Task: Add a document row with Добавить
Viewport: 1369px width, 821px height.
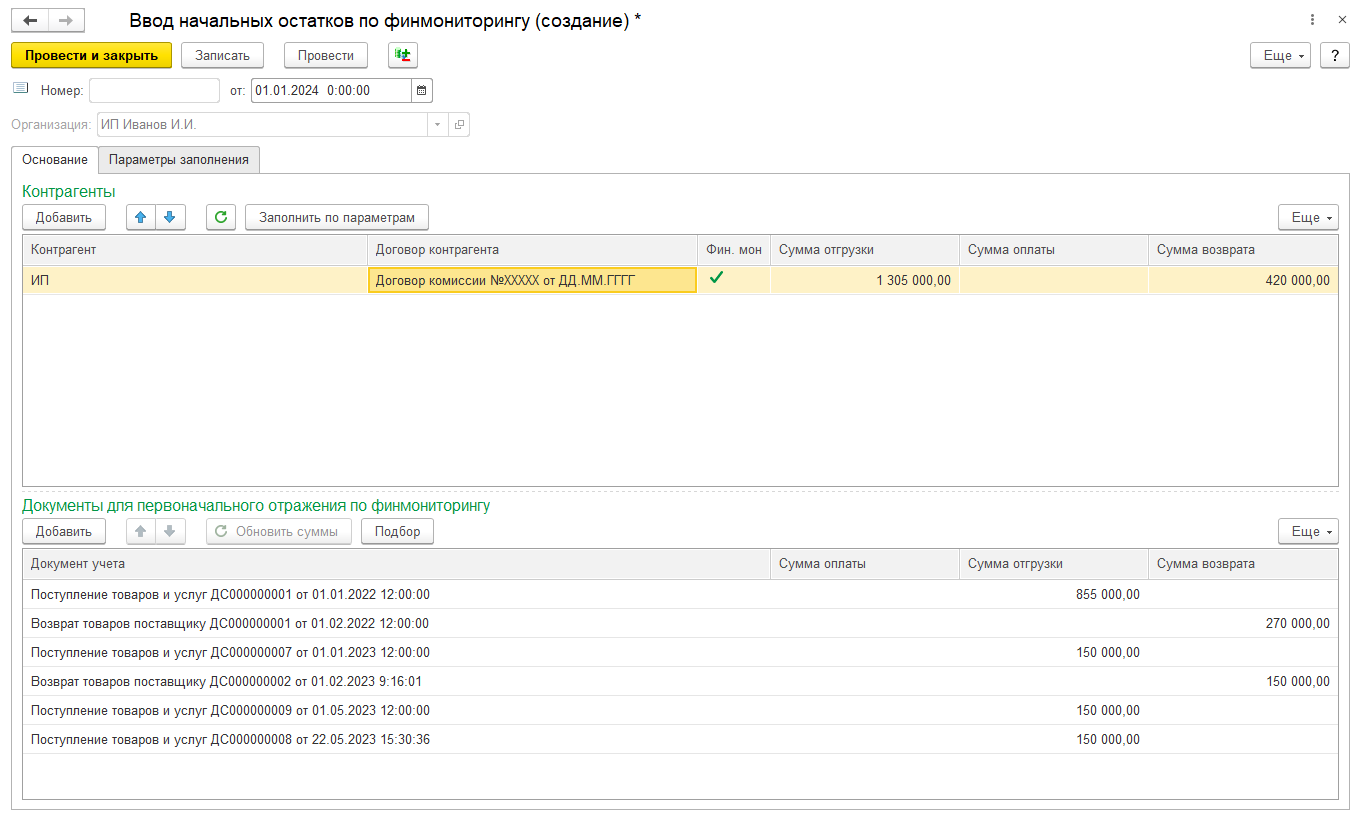Action: click(64, 532)
